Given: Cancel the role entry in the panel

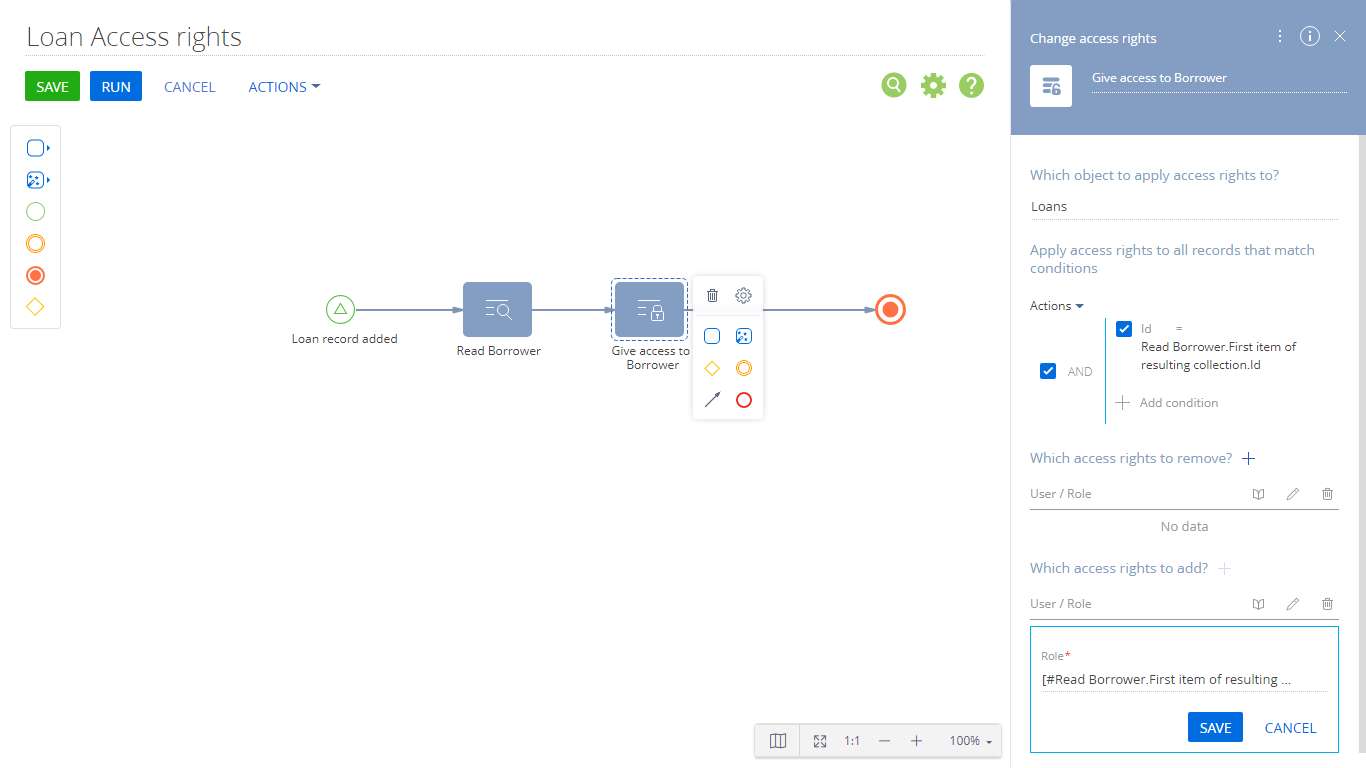Looking at the screenshot, I should [x=1290, y=727].
